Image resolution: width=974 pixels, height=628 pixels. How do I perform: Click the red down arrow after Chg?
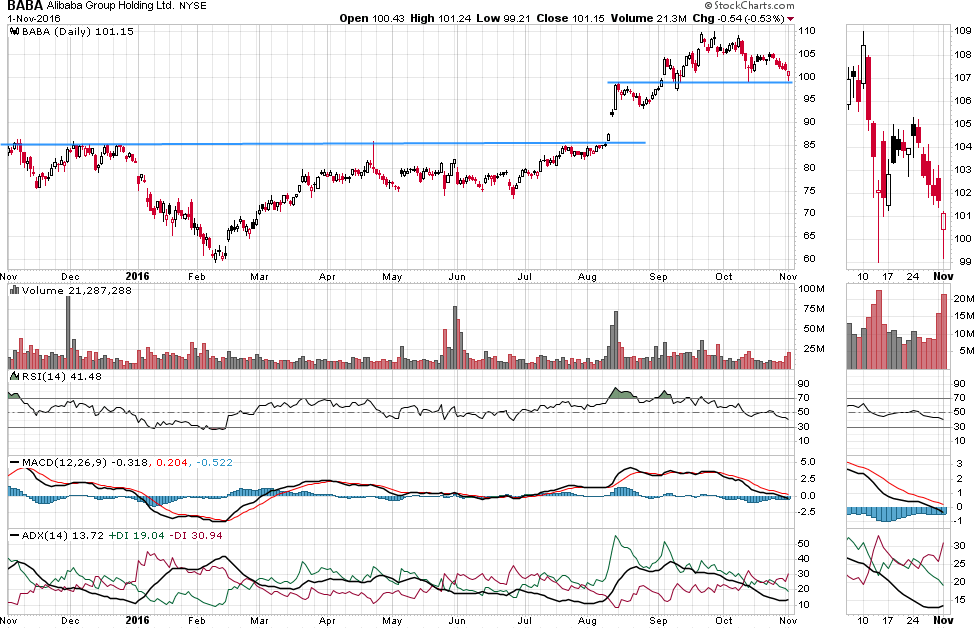790,19
